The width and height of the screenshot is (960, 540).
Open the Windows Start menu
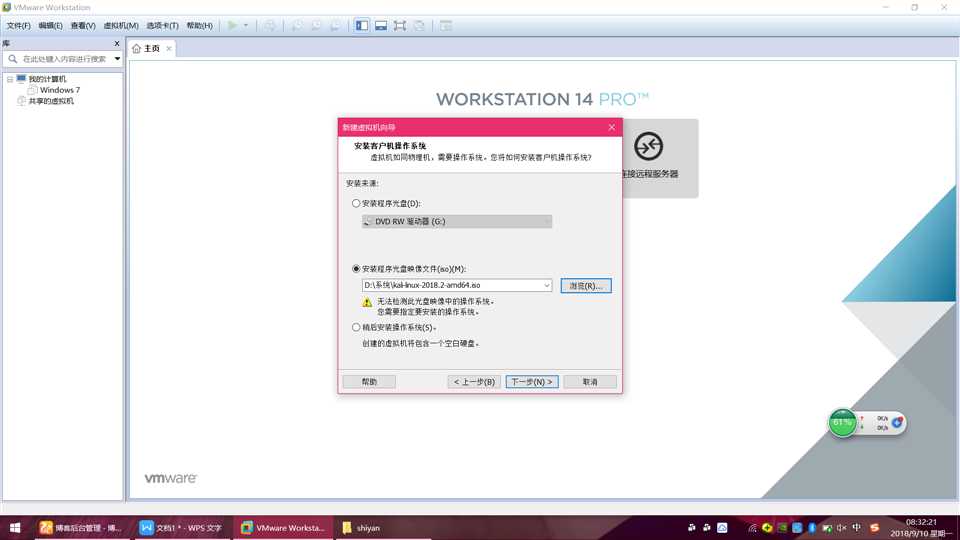[15, 528]
